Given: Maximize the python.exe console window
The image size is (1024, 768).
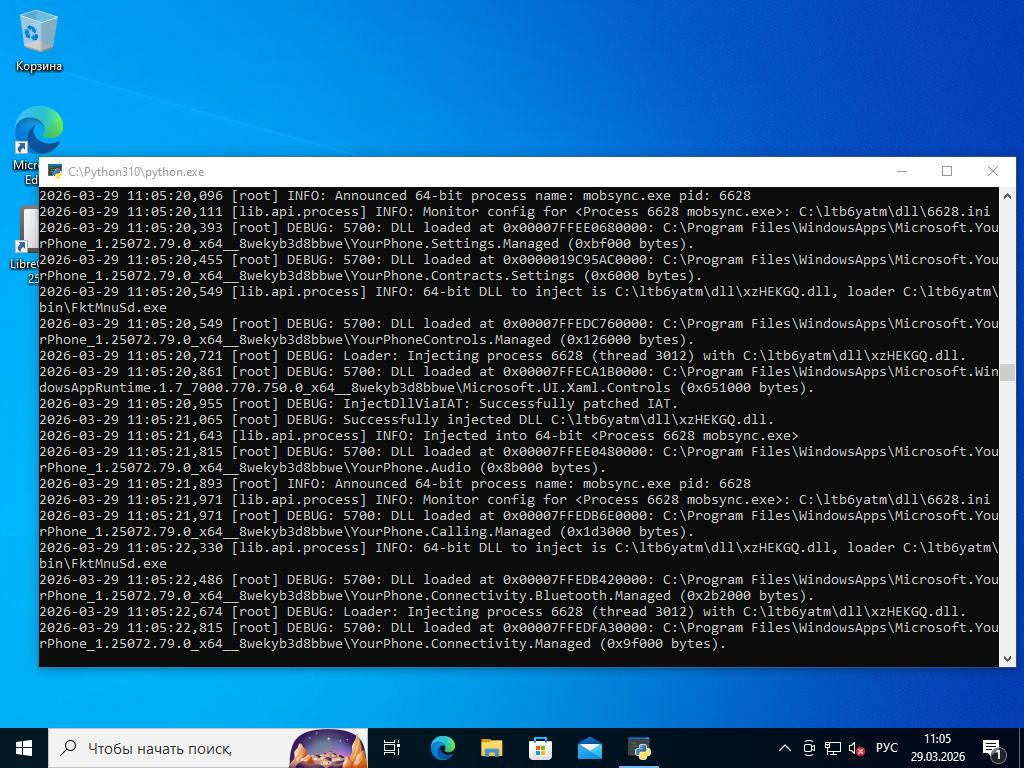Looking at the screenshot, I should point(947,171).
